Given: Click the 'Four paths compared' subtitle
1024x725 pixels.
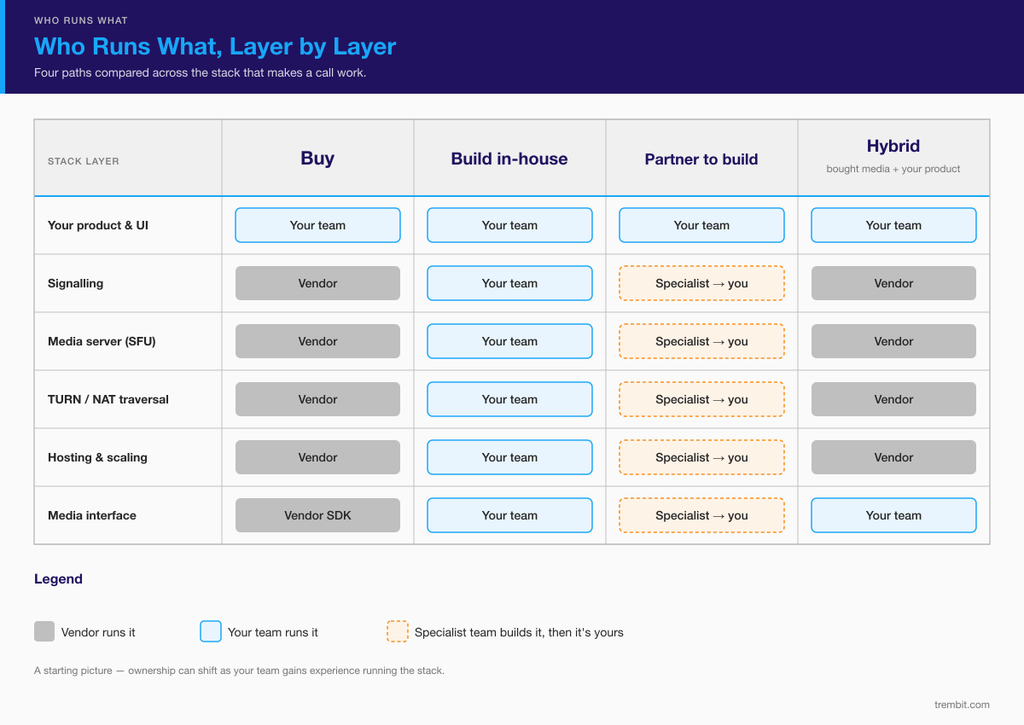Looking at the screenshot, I should coord(200,72).
